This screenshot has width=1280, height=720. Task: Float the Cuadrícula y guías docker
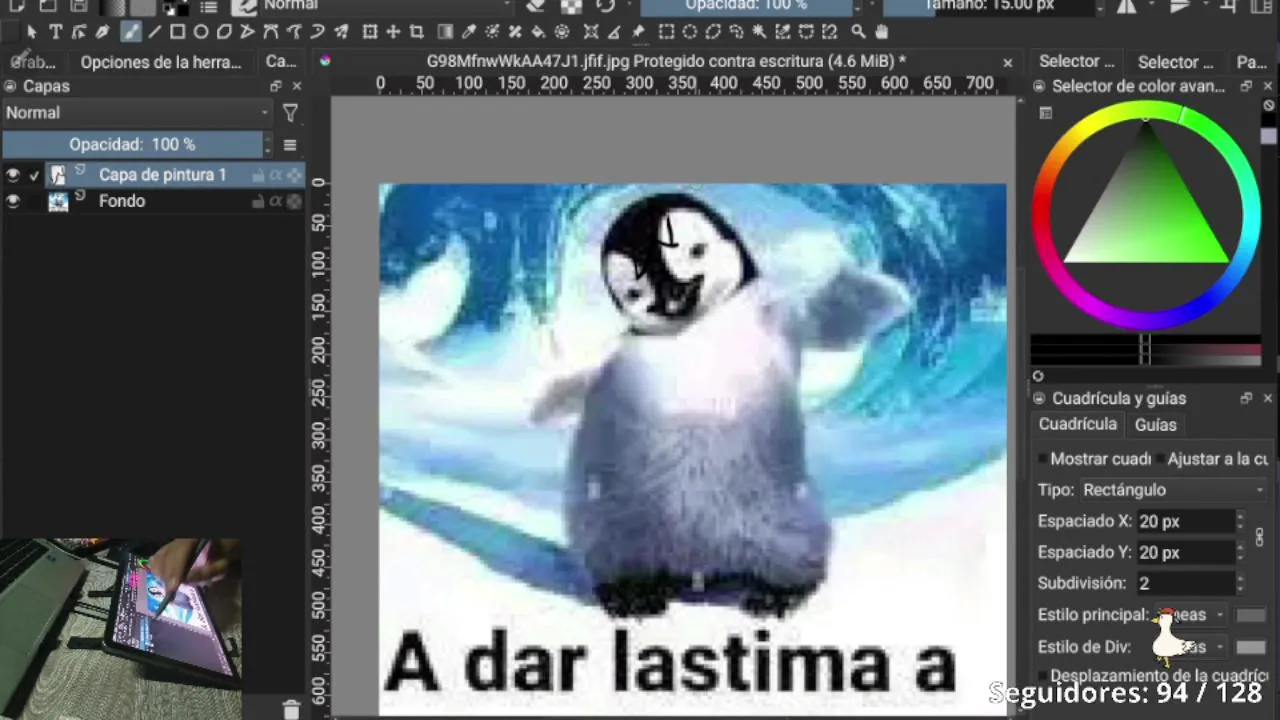1246,398
